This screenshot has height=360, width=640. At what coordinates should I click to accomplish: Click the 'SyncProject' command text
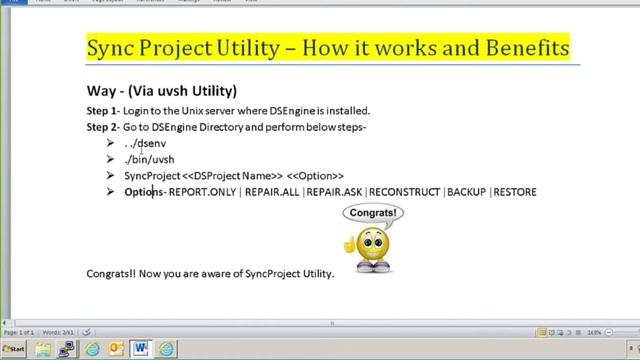152,176
